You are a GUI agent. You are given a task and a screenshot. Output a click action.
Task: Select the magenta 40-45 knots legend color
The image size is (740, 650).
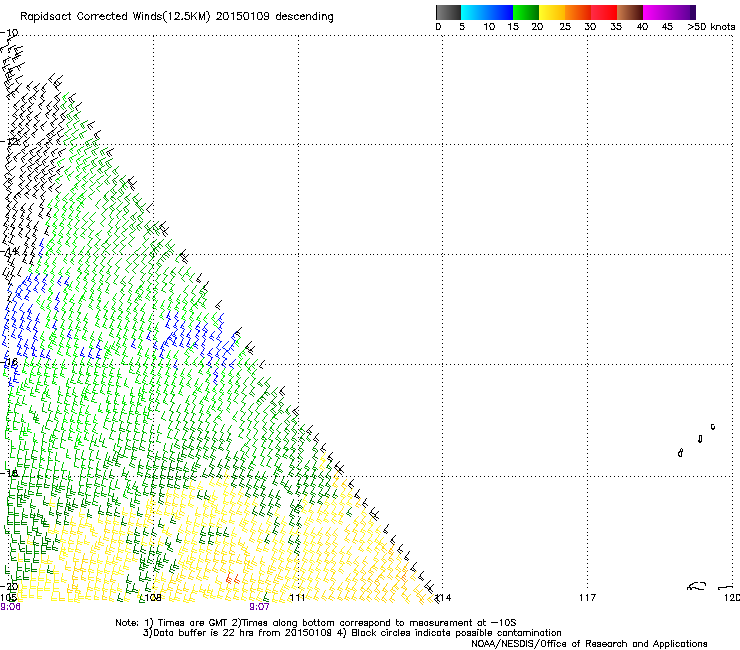[656, 12]
